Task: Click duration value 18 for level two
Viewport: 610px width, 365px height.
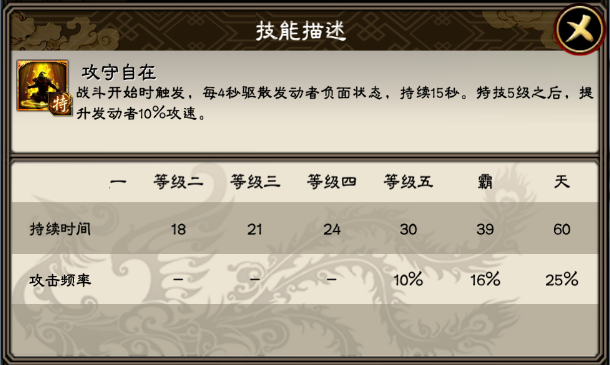Action: [x=178, y=229]
